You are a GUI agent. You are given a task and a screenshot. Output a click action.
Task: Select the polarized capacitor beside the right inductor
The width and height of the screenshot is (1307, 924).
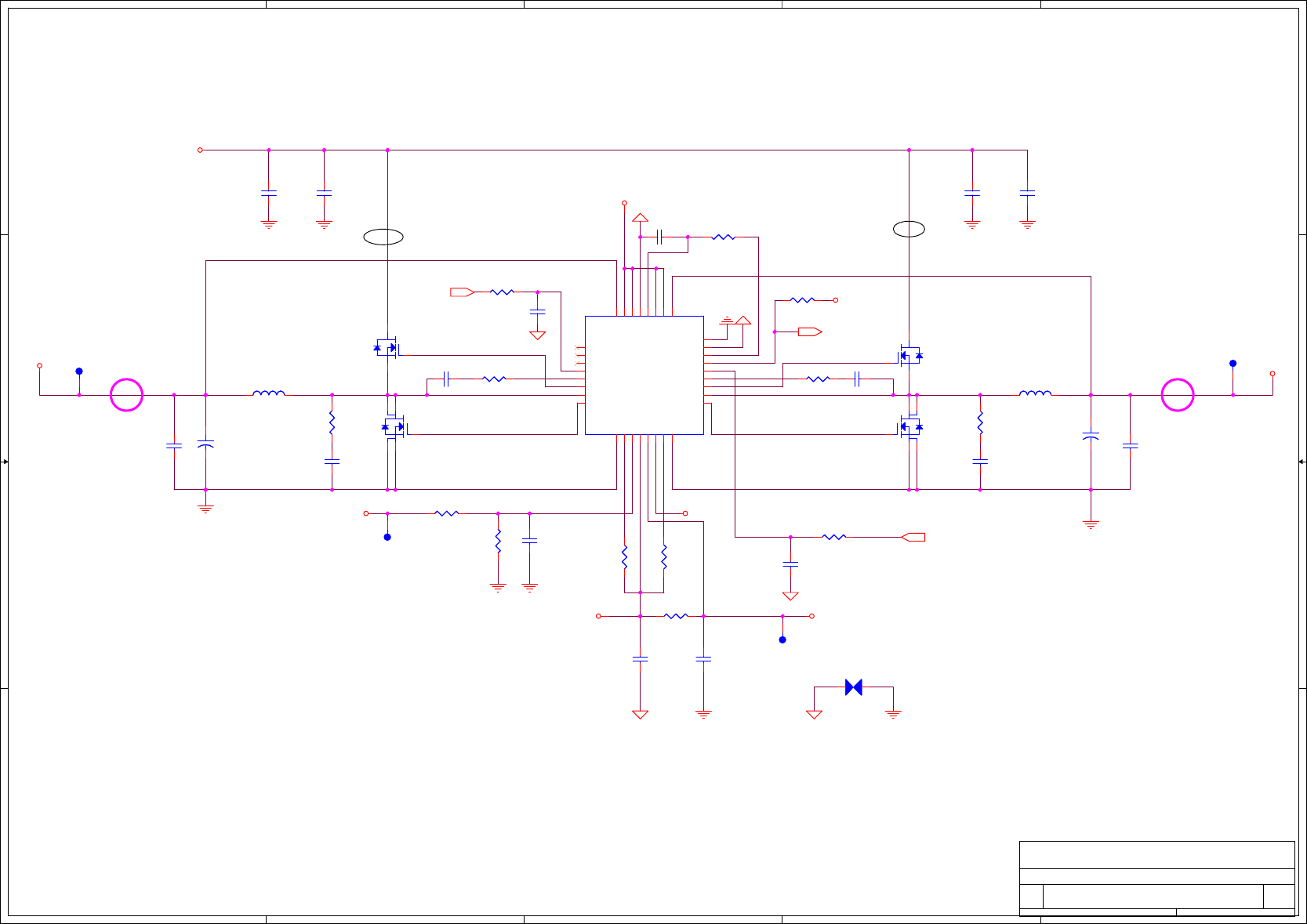click(x=1091, y=436)
